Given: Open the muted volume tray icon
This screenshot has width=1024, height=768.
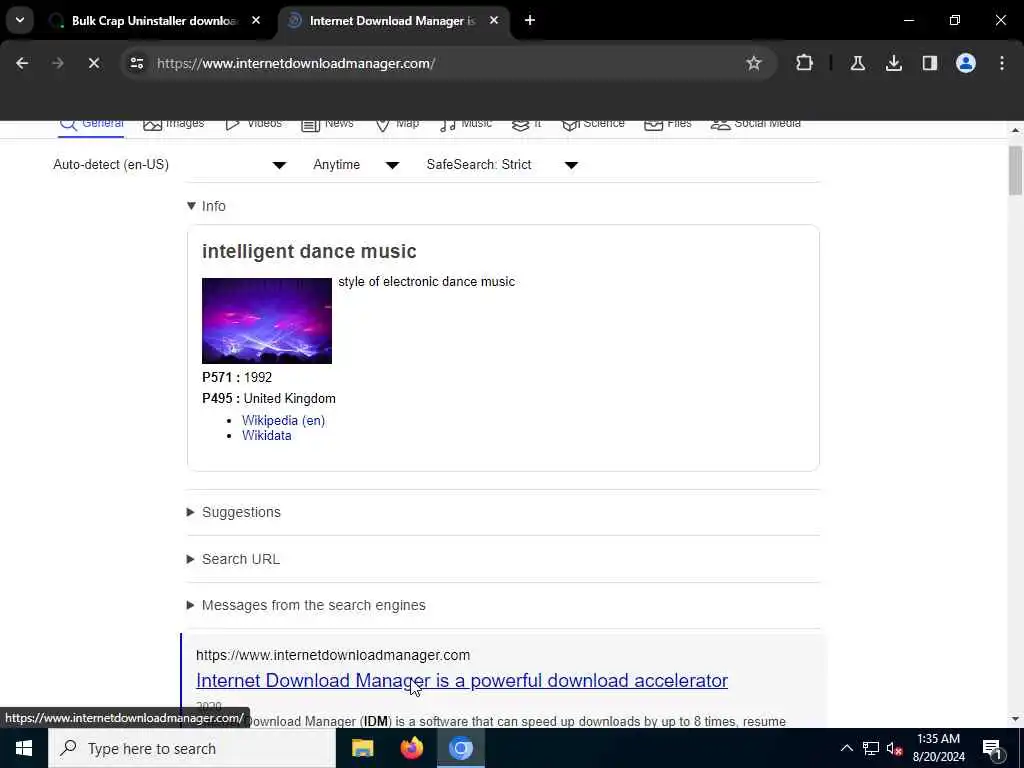Looking at the screenshot, I should (x=894, y=748).
